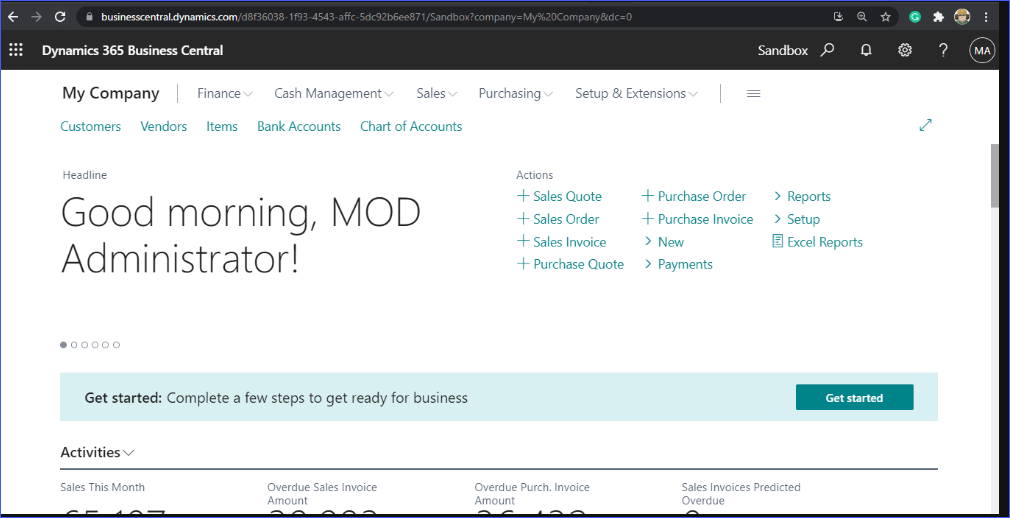Image resolution: width=1010 pixels, height=518 pixels.
Task: Expand the Sales menu
Action: (x=437, y=93)
